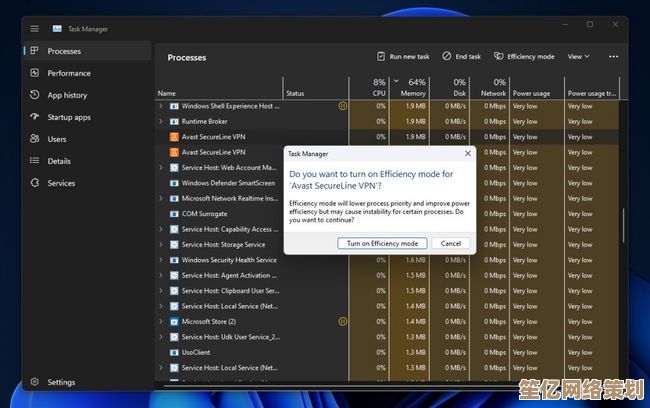Select the Service Host: Clipboard User Service row
The image size is (650, 408).
[x=387, y=291]
